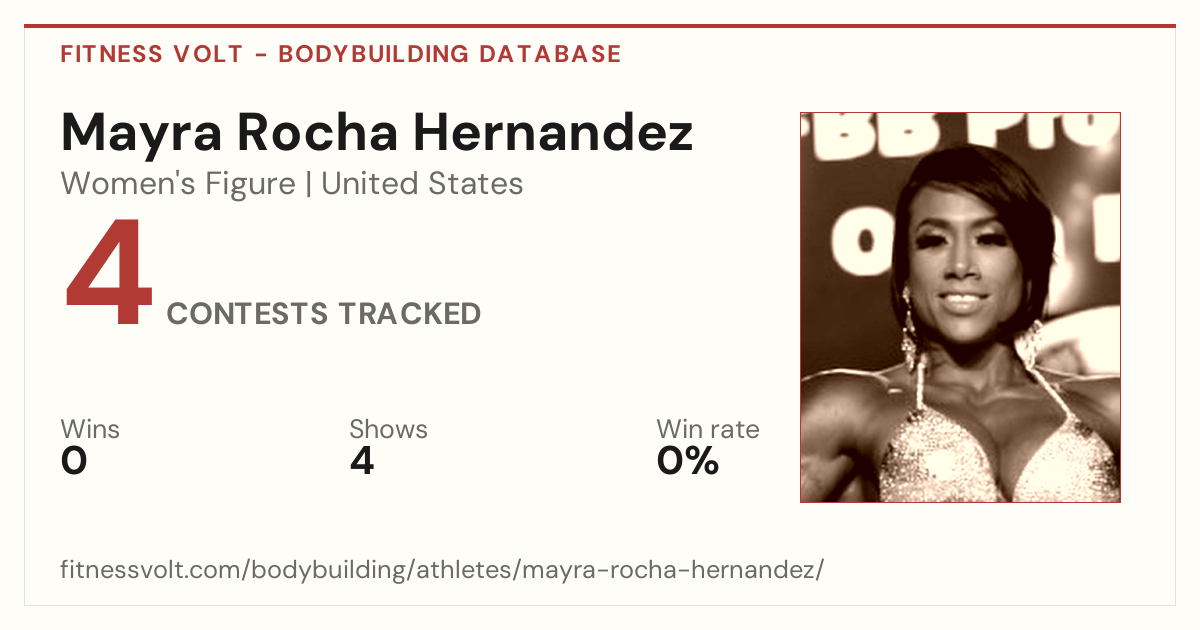
Task: Click the word TRACKED beside the count
Action: (408, 314)
